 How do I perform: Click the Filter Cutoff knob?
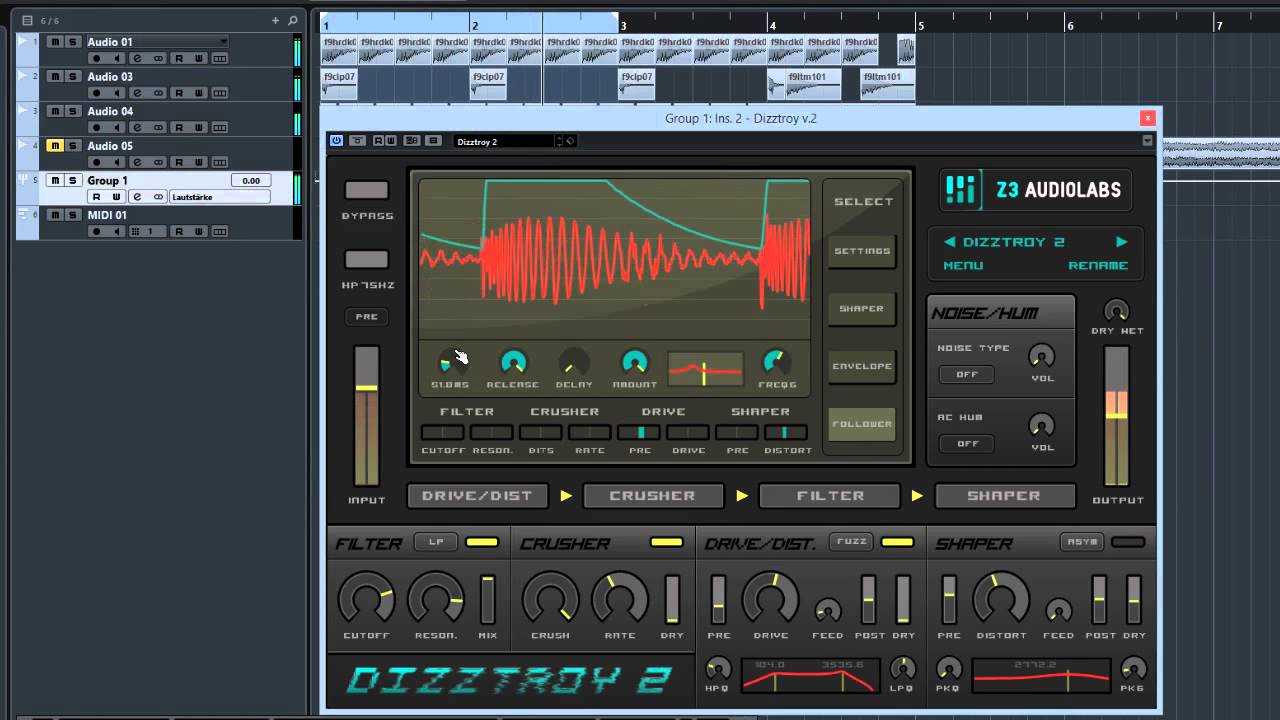(x=366, y=600)
